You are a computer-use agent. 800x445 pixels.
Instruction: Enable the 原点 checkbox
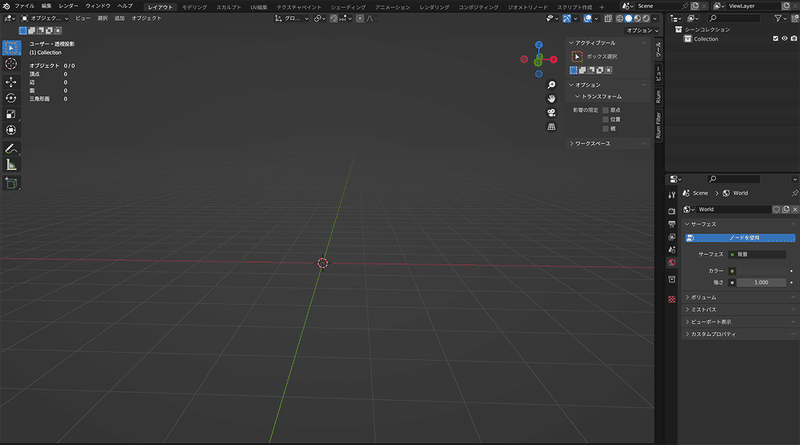606,110
